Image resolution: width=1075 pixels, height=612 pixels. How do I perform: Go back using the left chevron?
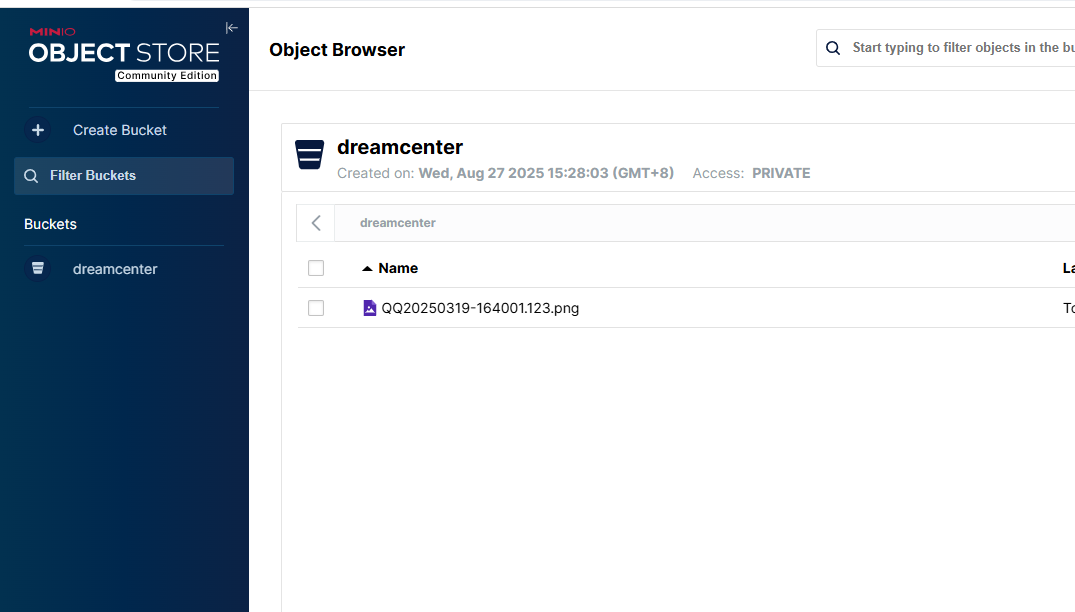click(x=316, y=223)
